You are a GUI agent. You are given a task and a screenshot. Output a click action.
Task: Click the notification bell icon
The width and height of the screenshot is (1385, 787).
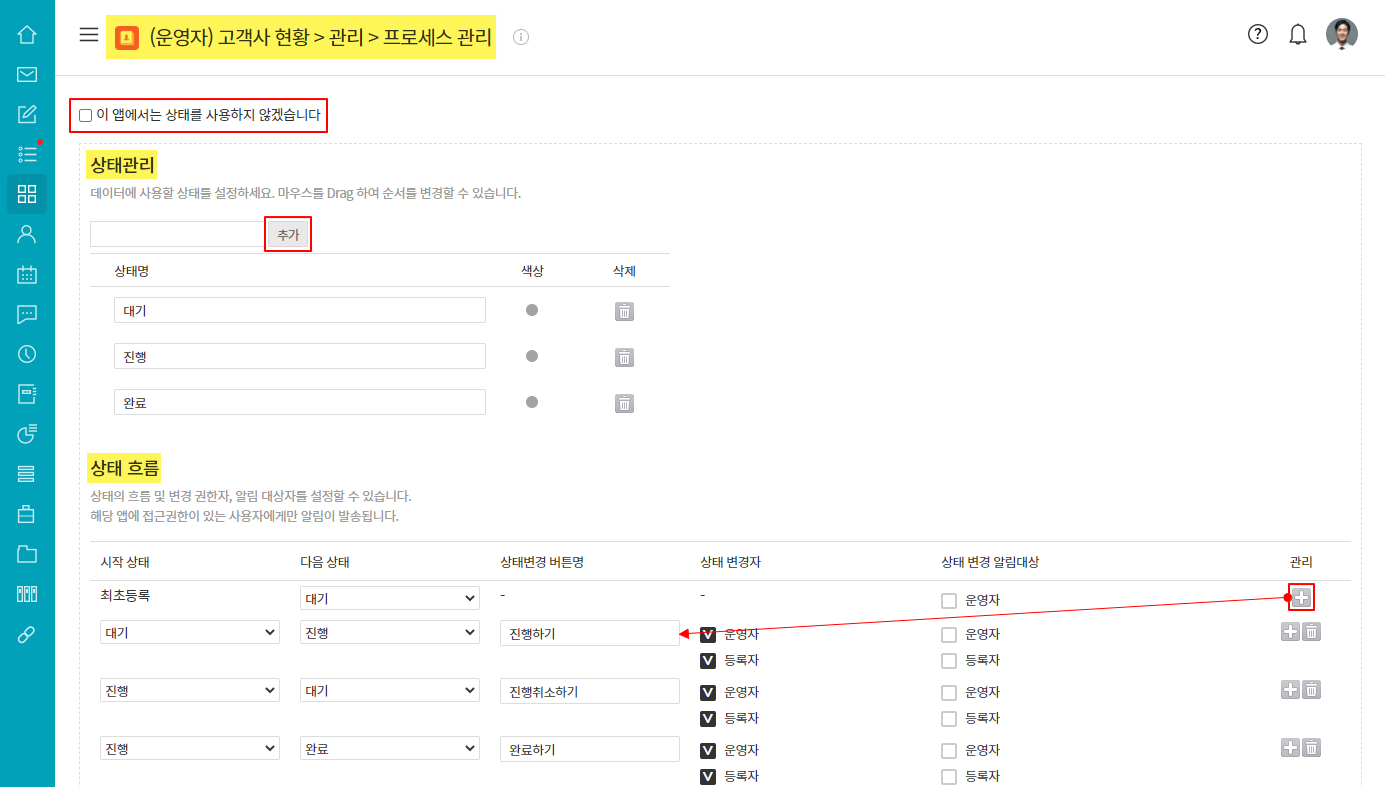tap(1298, 35)
